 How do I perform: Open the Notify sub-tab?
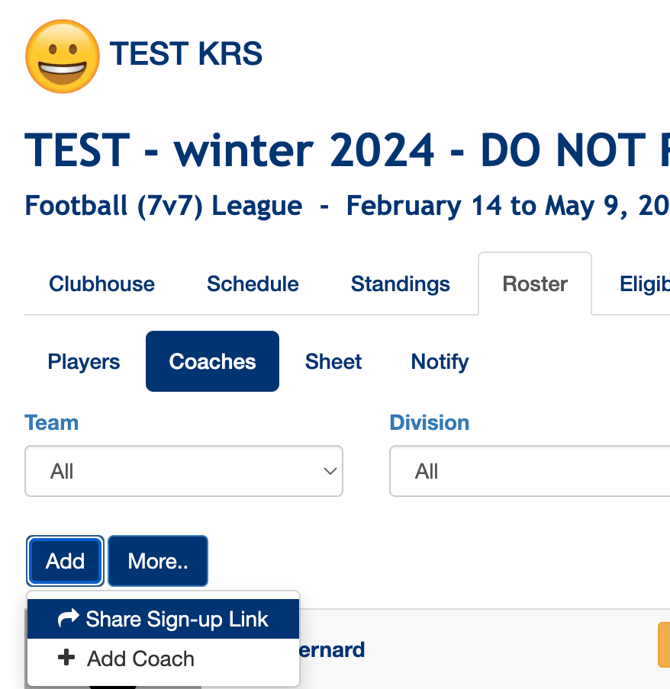click(x=440, y=362)
